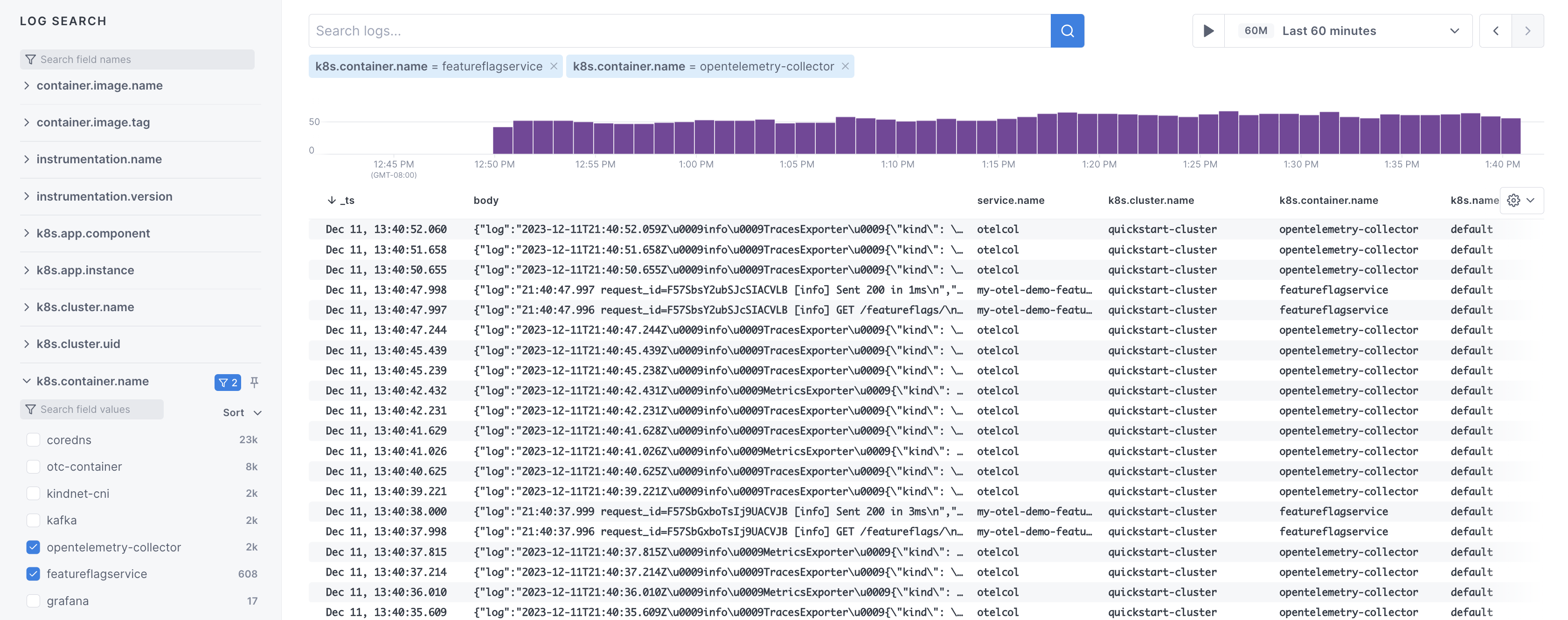1568x620 pixels.
Task: Click the magnifier search icon
Action: 1067,30
